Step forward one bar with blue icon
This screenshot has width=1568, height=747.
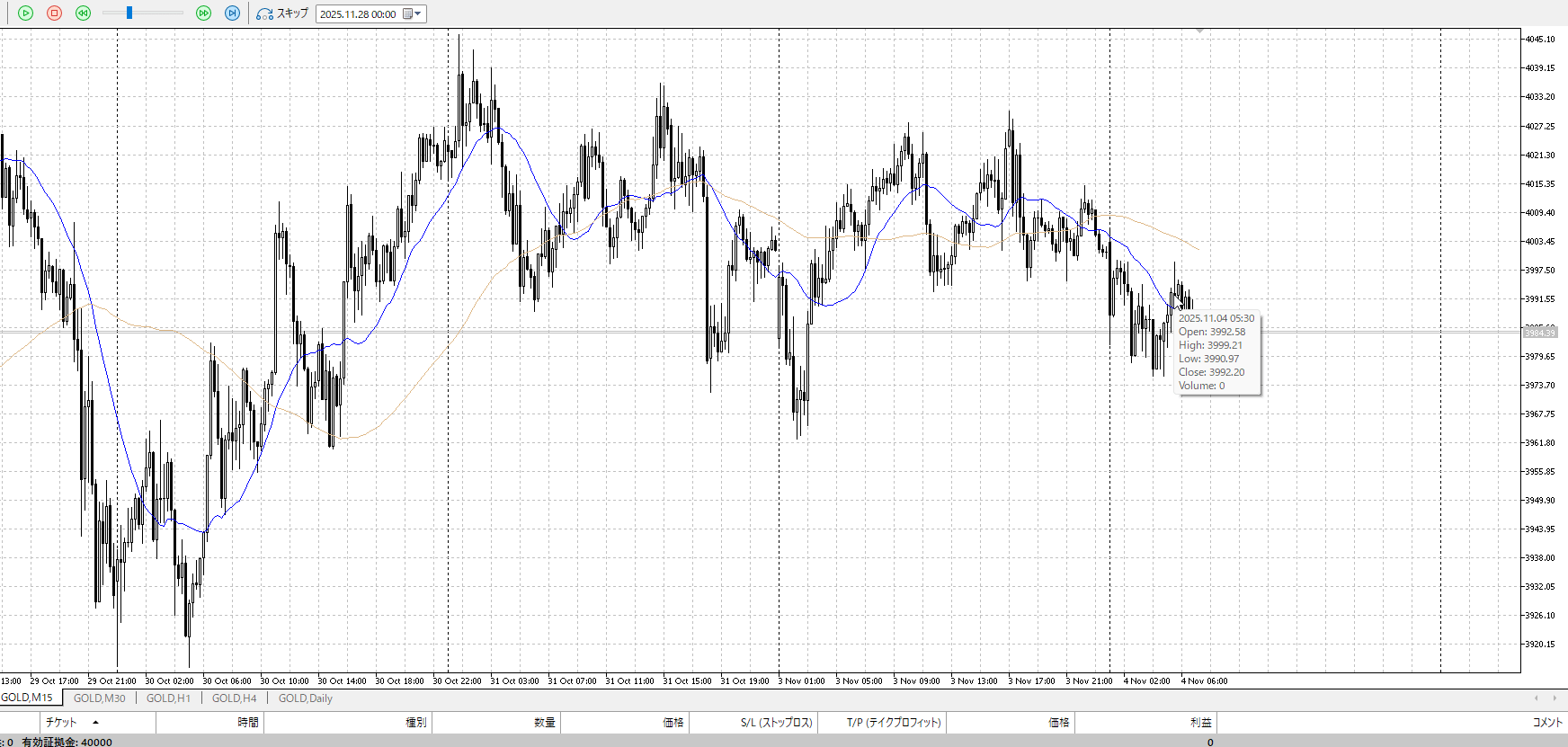pos(232,13)
